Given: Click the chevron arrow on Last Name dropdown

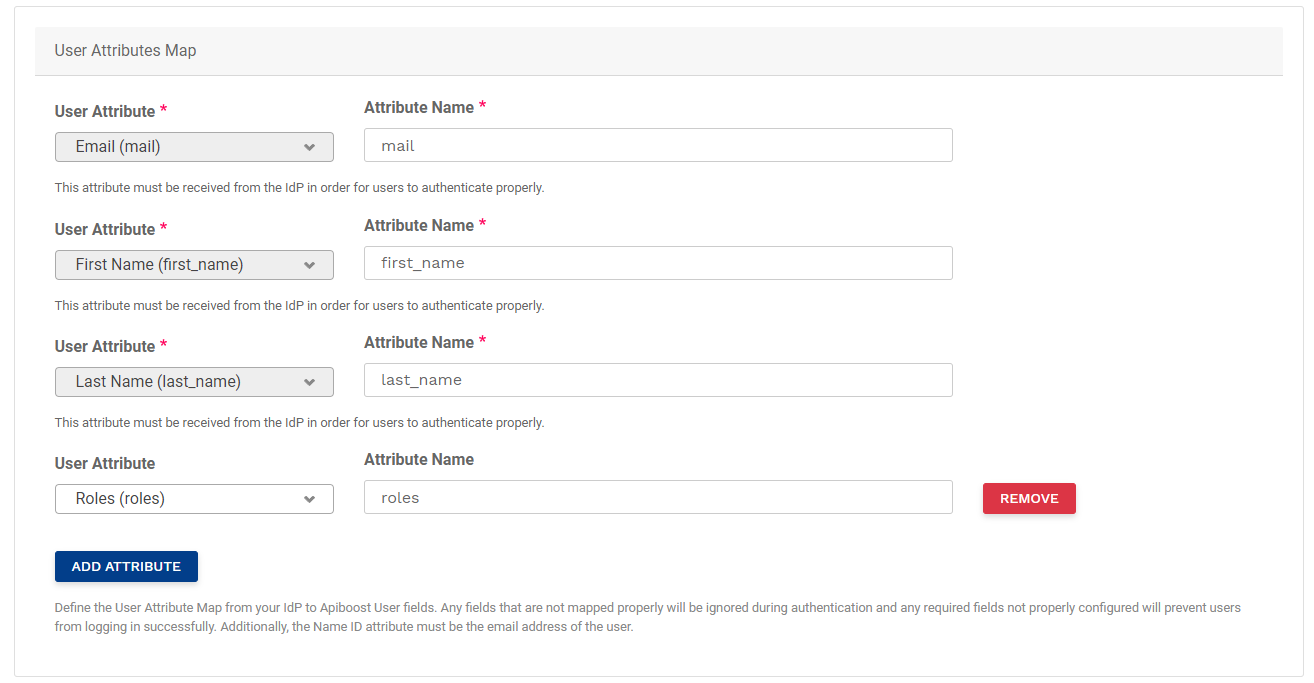Looking at the screenshot, I should [309, 382].
